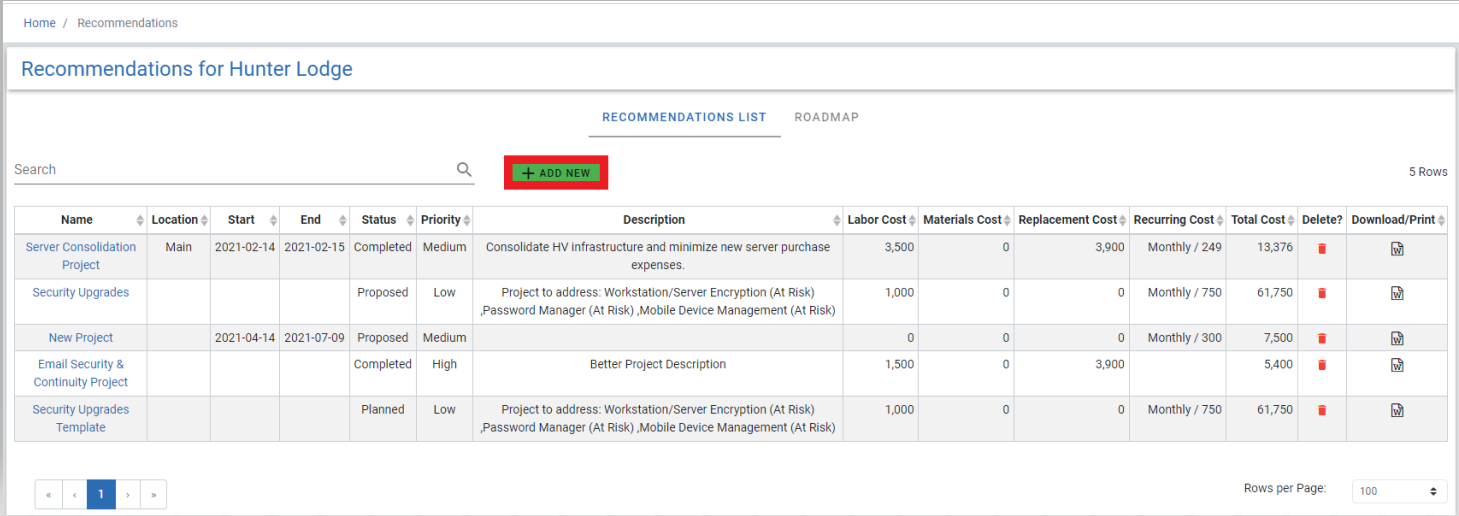
Task: Open Rows per Page dropdown
Action: 1398,491
